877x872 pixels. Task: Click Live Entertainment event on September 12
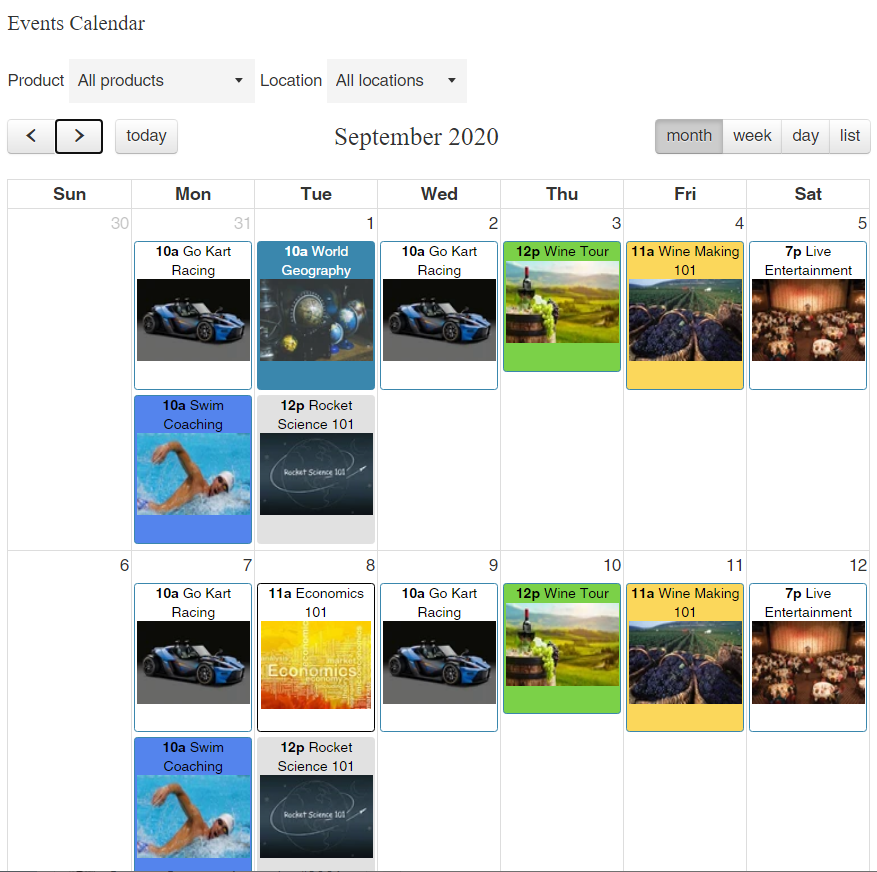tap(808, 657)
